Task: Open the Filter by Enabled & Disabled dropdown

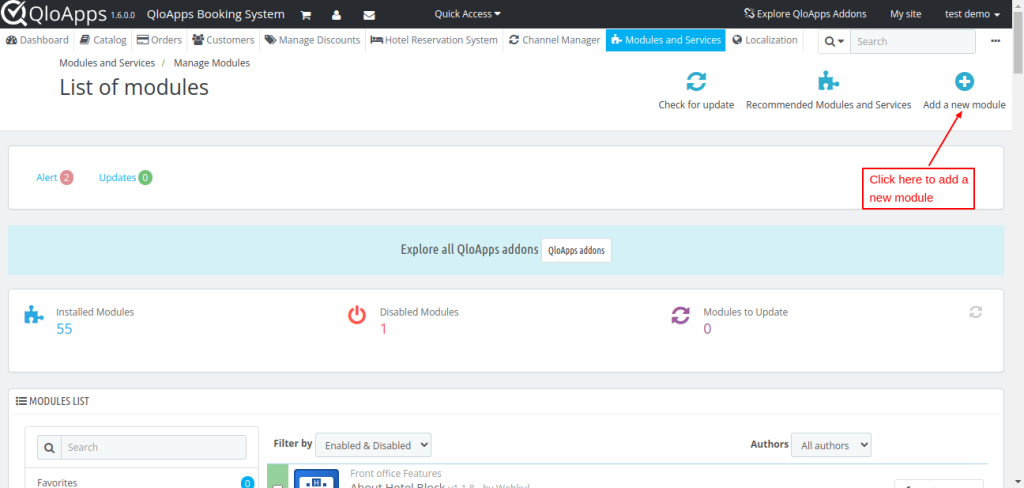Action: coord(373,445)
